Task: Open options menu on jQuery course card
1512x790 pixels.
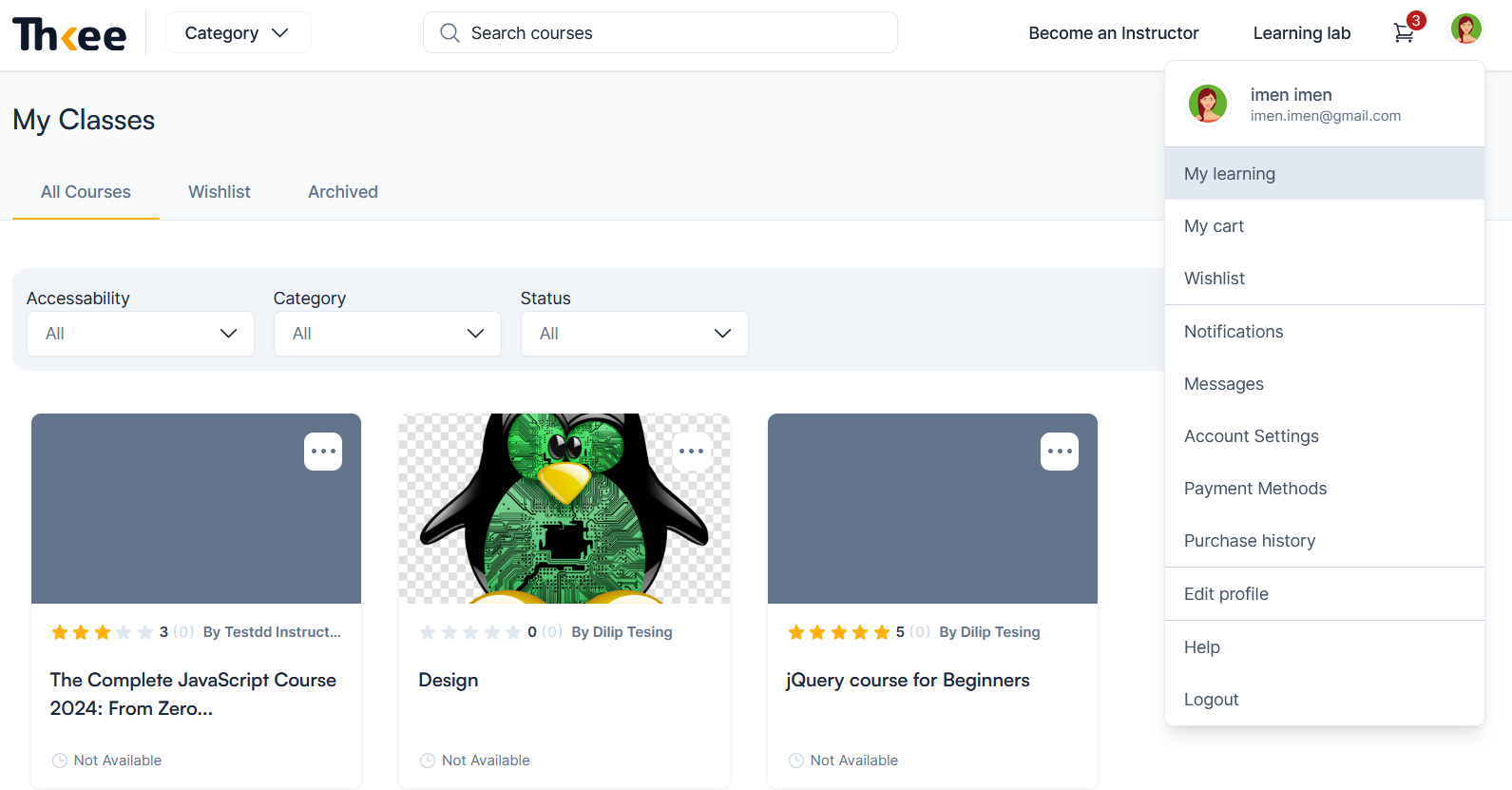Action: pos(1060,452)
